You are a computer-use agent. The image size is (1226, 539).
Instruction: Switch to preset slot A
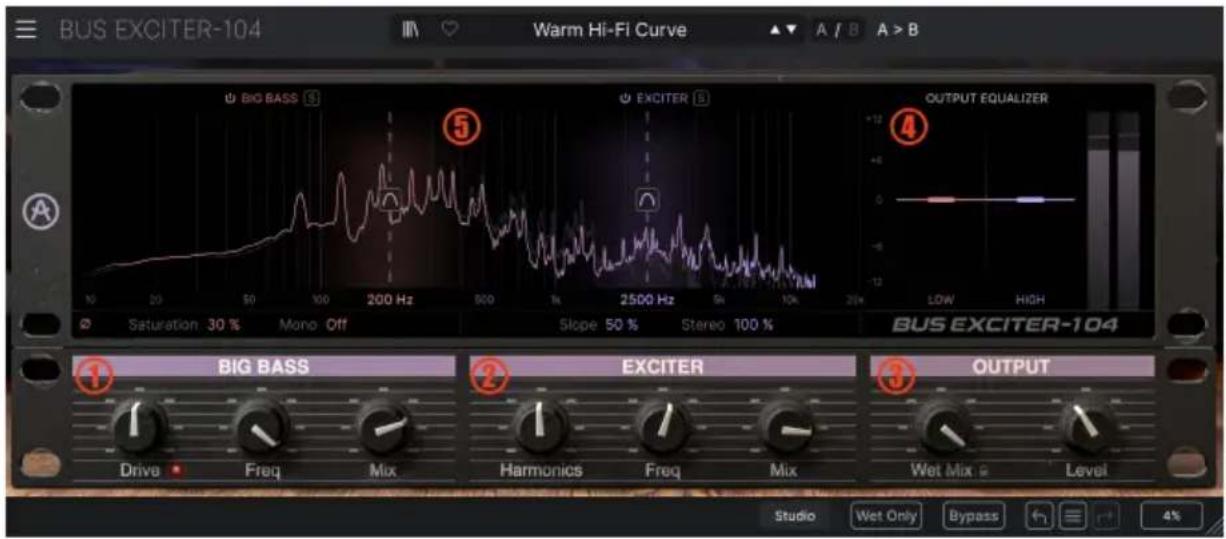pyautogui.click(x=821, y=30)
